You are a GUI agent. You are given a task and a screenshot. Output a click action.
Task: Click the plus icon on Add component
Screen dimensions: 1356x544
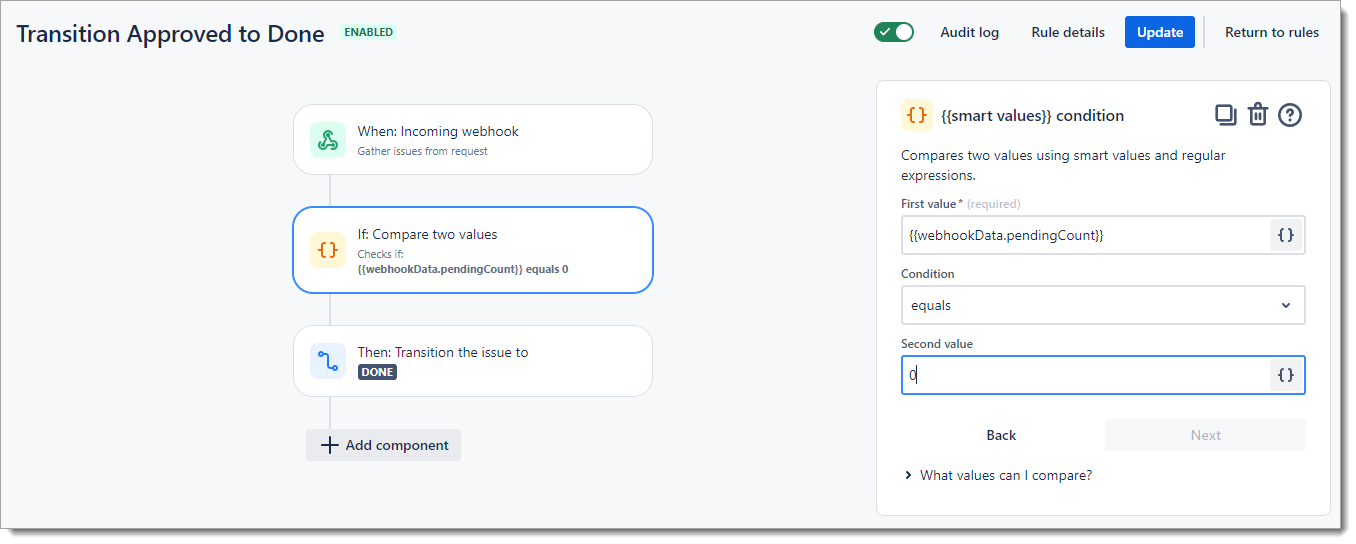click(330, 445)
